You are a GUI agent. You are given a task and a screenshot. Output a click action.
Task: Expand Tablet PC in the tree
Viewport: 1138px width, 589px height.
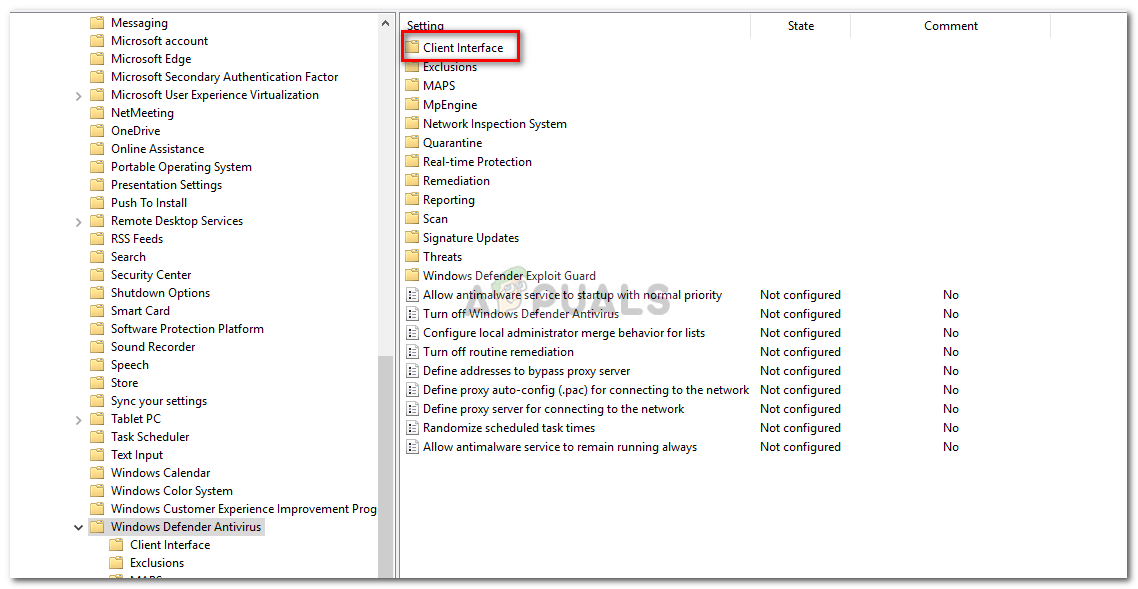pyautogui.click(x=78, y=418)
